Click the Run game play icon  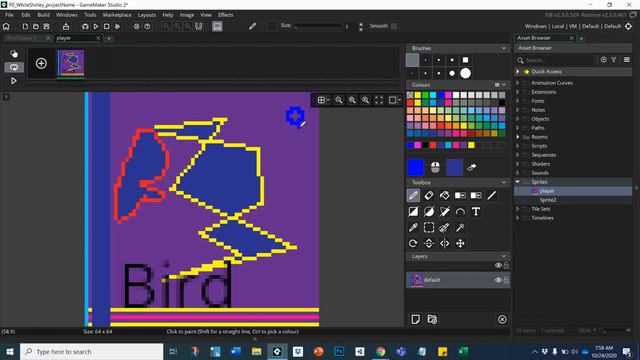pos(96,27)
